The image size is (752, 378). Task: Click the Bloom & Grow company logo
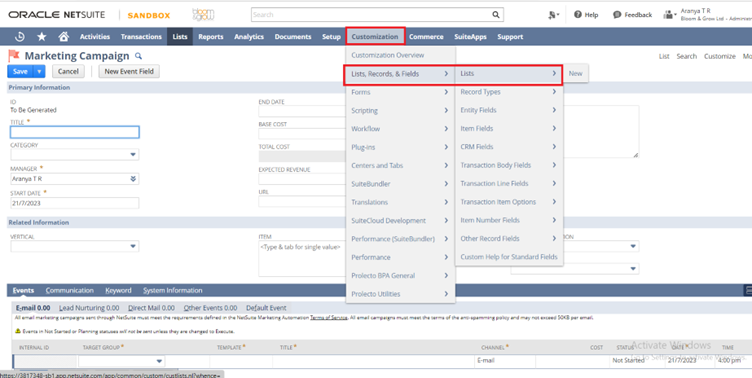pyautogui.click(x=203, y=14)
